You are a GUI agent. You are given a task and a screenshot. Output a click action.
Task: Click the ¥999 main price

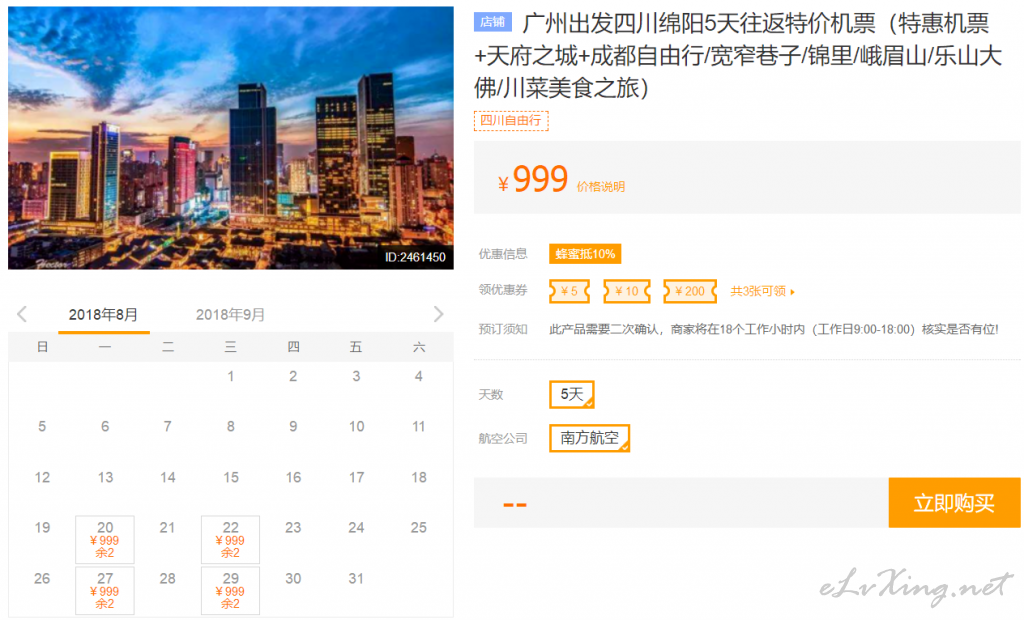click(x=533, y=179)
